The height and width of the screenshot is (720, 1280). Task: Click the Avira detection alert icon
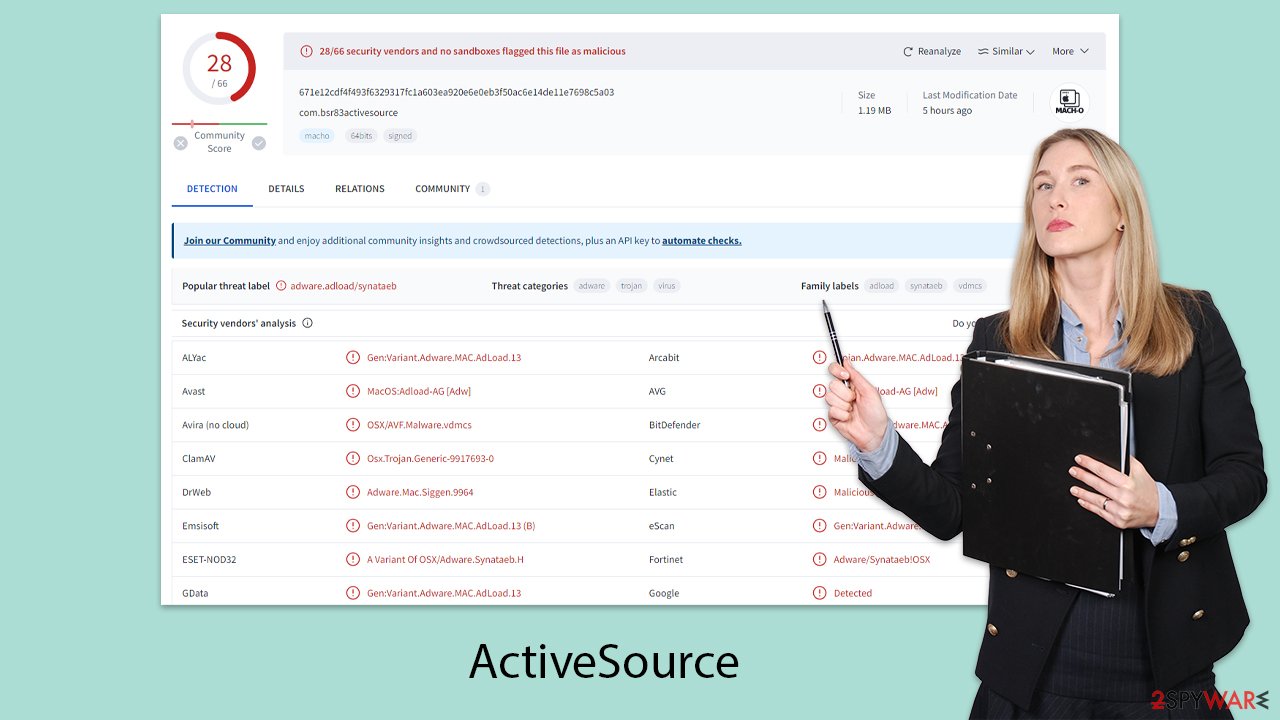coord(353,425)
